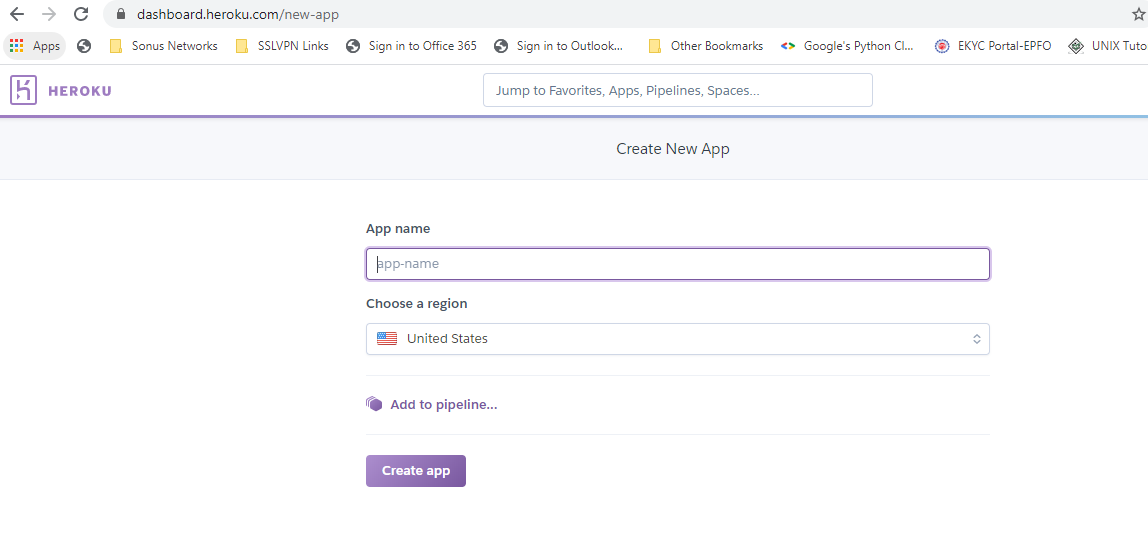Open the SSLVPN Links bookmark folder
Image resolution: width=1148 pixels, height=546 pixels.
pyautogui.click(x=282, y=46)
